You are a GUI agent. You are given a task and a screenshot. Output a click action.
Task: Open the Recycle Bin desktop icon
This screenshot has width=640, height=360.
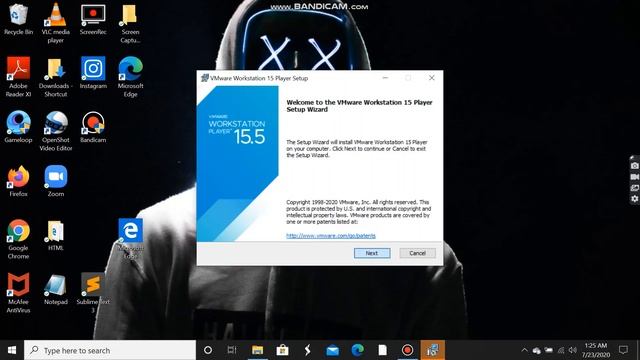(x=18, y=20)
